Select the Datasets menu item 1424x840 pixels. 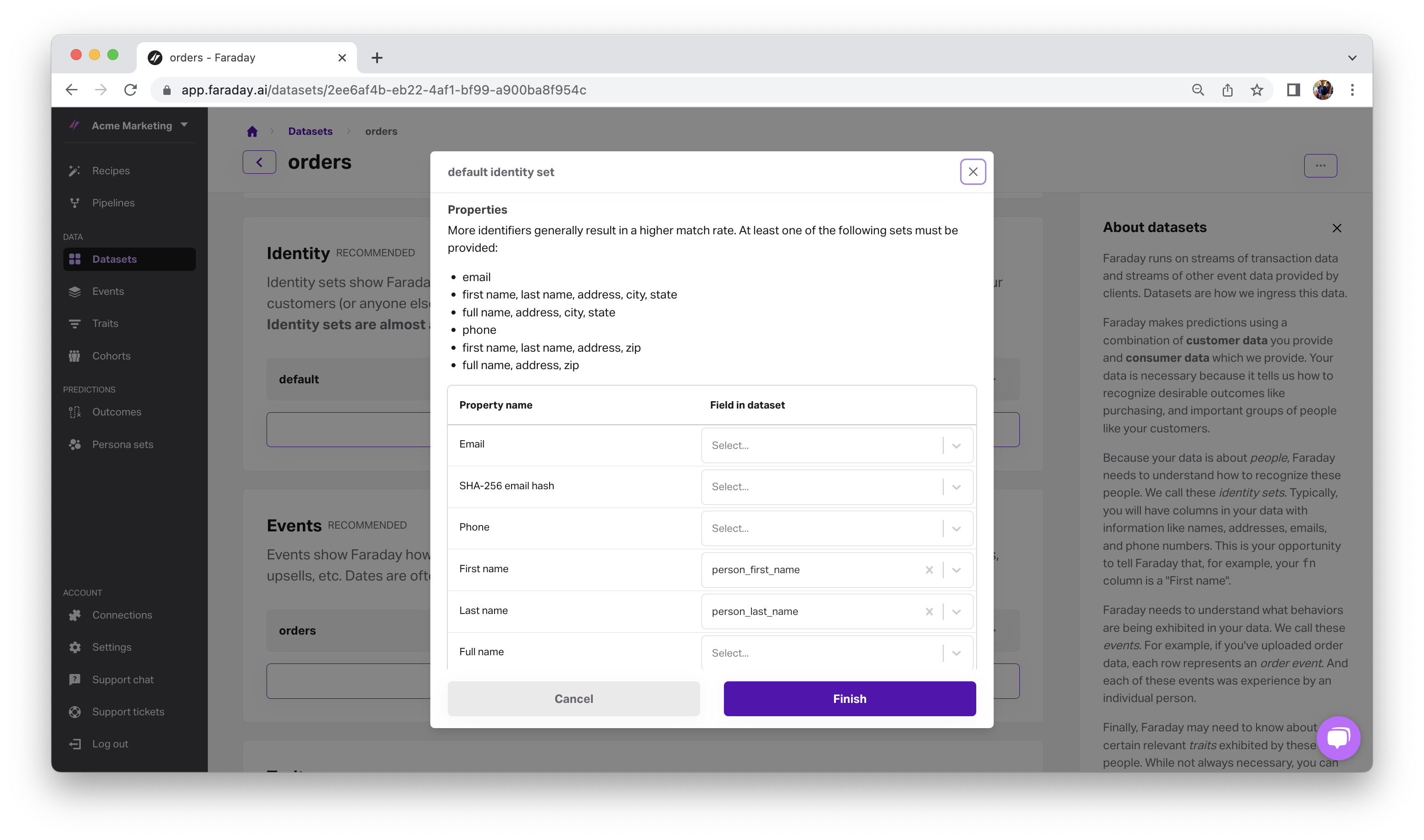114,259
